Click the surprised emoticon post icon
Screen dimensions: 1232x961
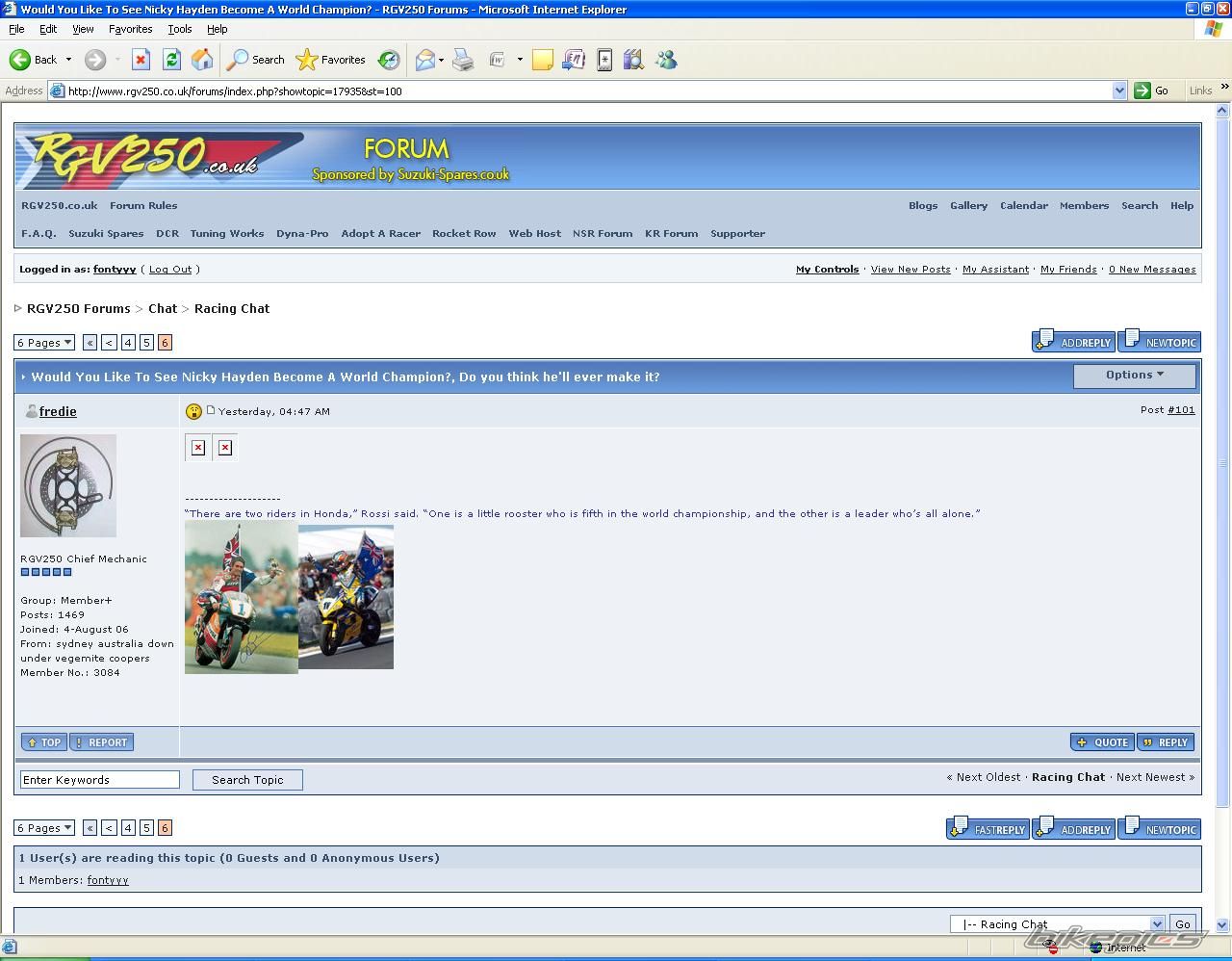point(193,411)
